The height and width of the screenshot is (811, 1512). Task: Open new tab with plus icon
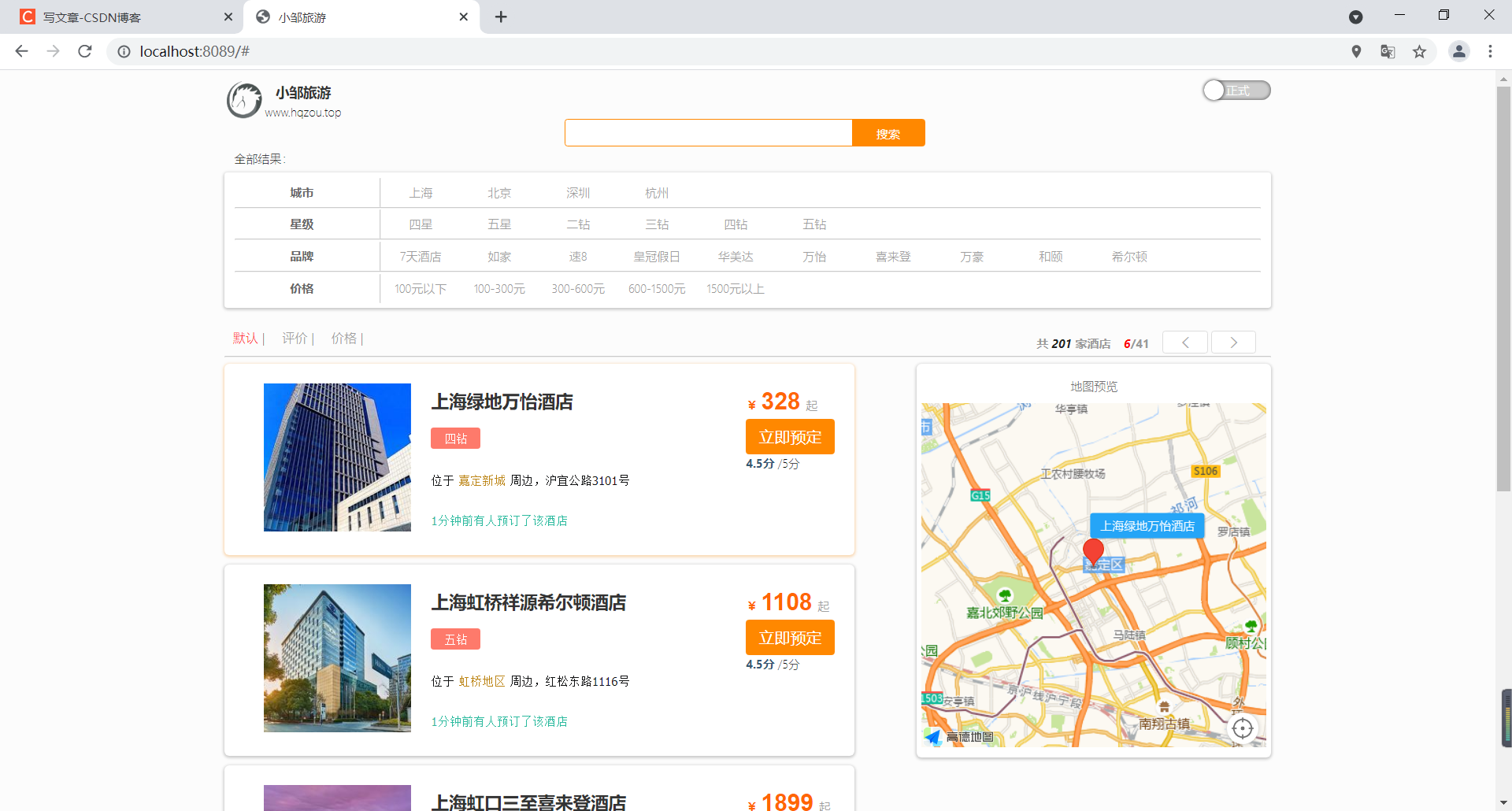[x=501, y=17]
